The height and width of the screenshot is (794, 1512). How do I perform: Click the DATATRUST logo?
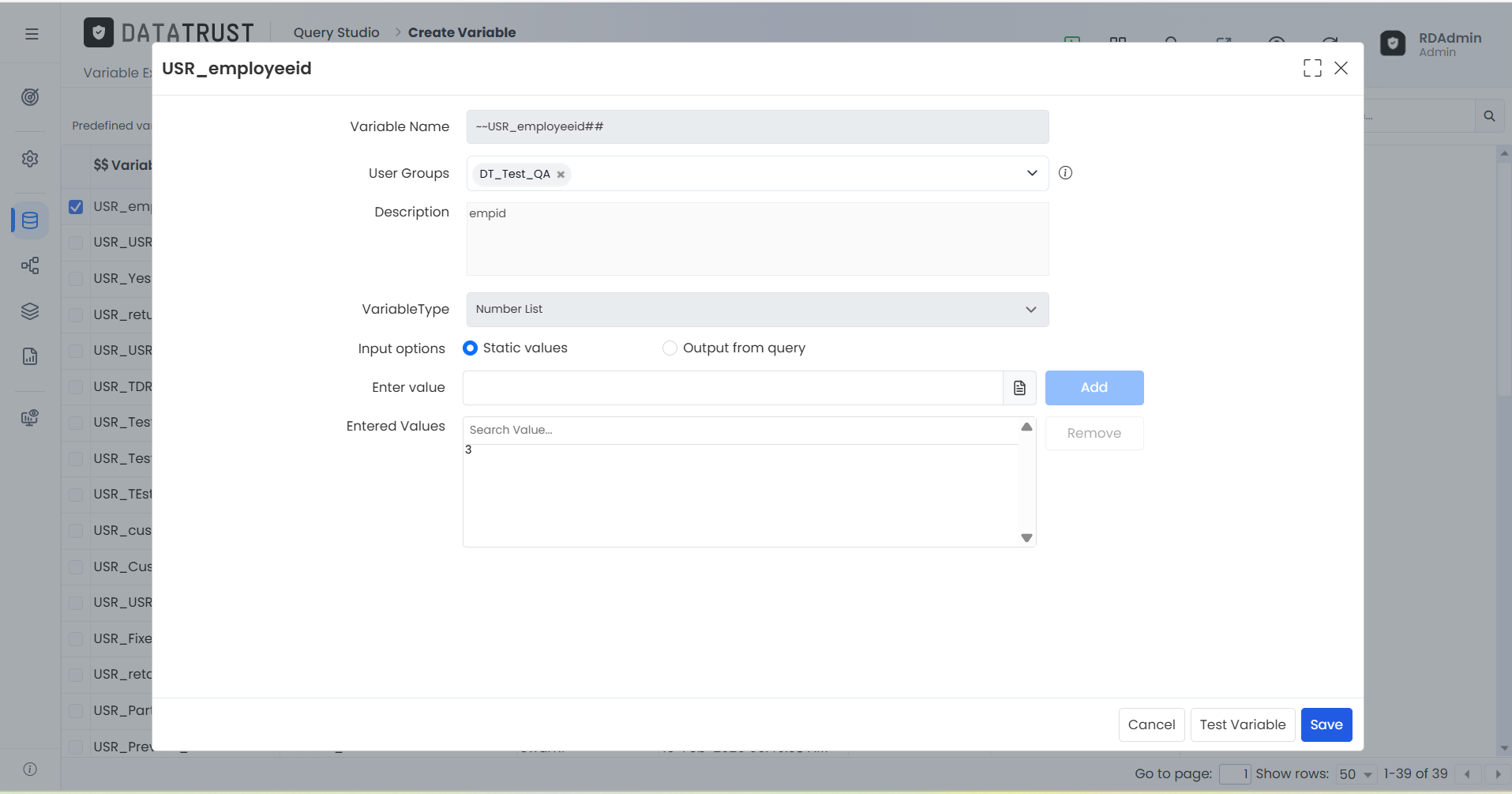pyautogui.click(x=169, y=32)
